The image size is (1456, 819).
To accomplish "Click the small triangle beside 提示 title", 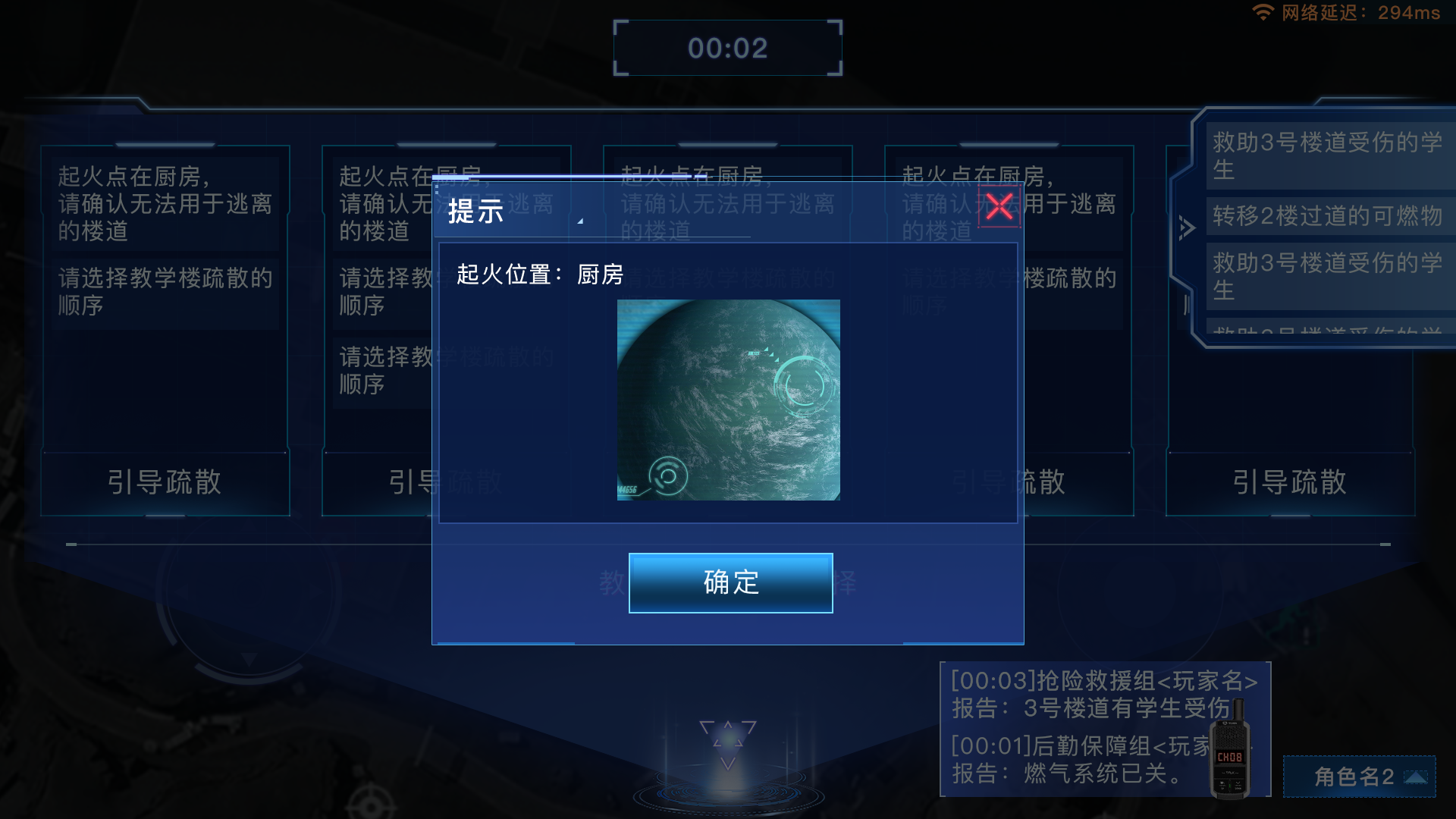I will coord(580,221).
